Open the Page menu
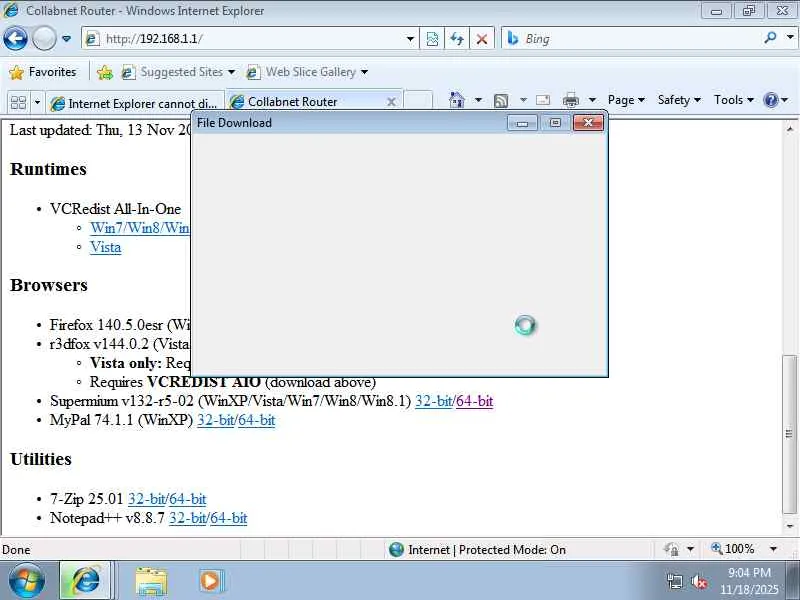 (x=626, y=100)
